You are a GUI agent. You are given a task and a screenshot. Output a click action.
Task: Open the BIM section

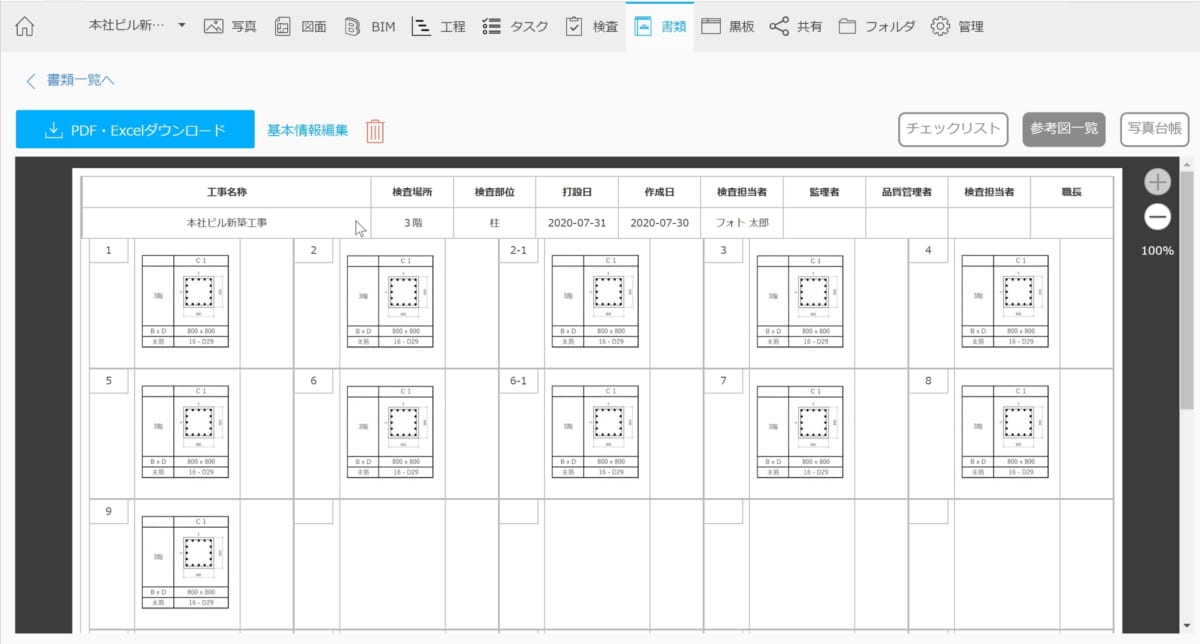[369, 27]
